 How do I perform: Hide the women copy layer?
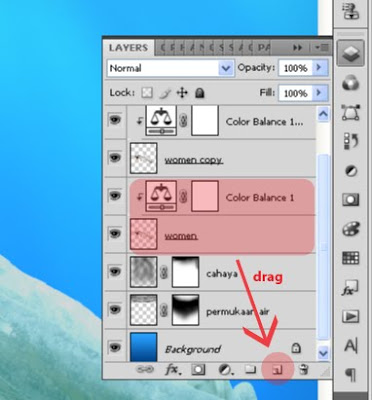coord(115,157)
